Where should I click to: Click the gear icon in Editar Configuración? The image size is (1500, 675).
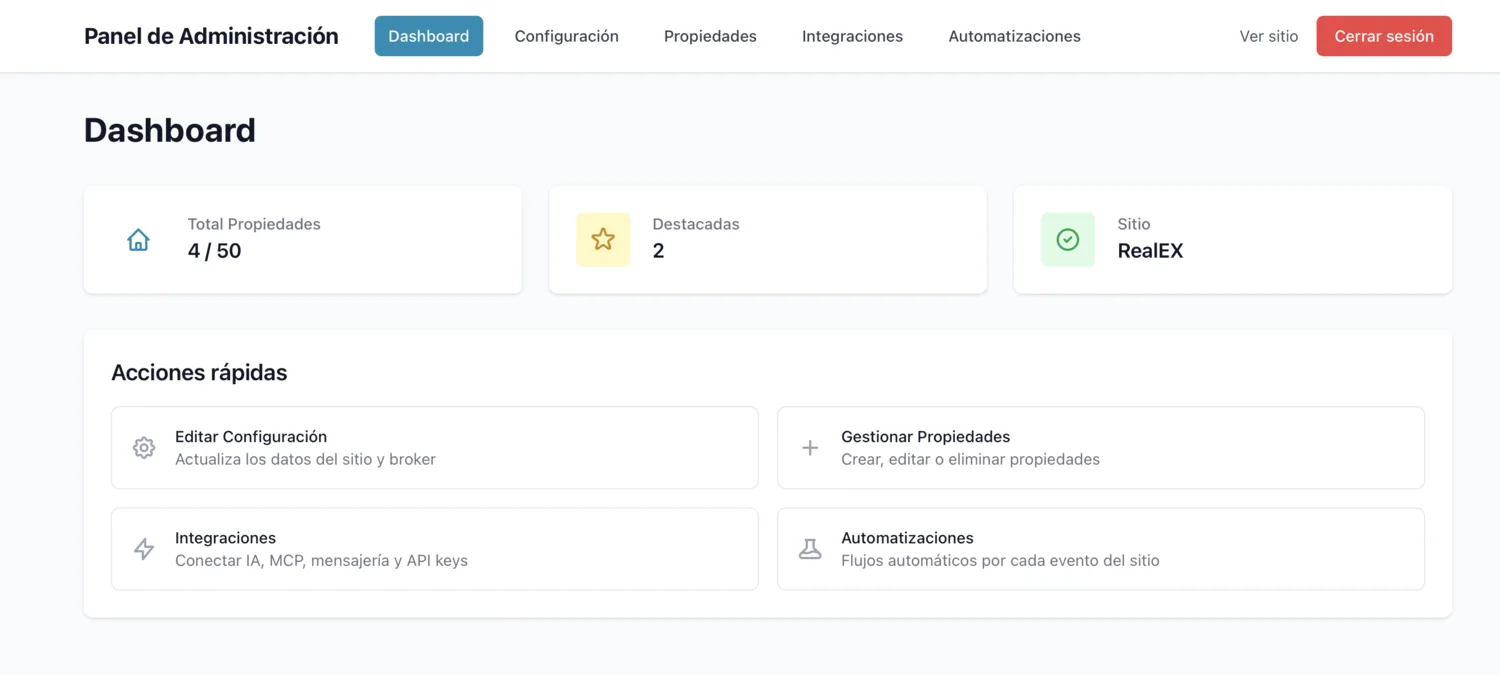(144, 448)
